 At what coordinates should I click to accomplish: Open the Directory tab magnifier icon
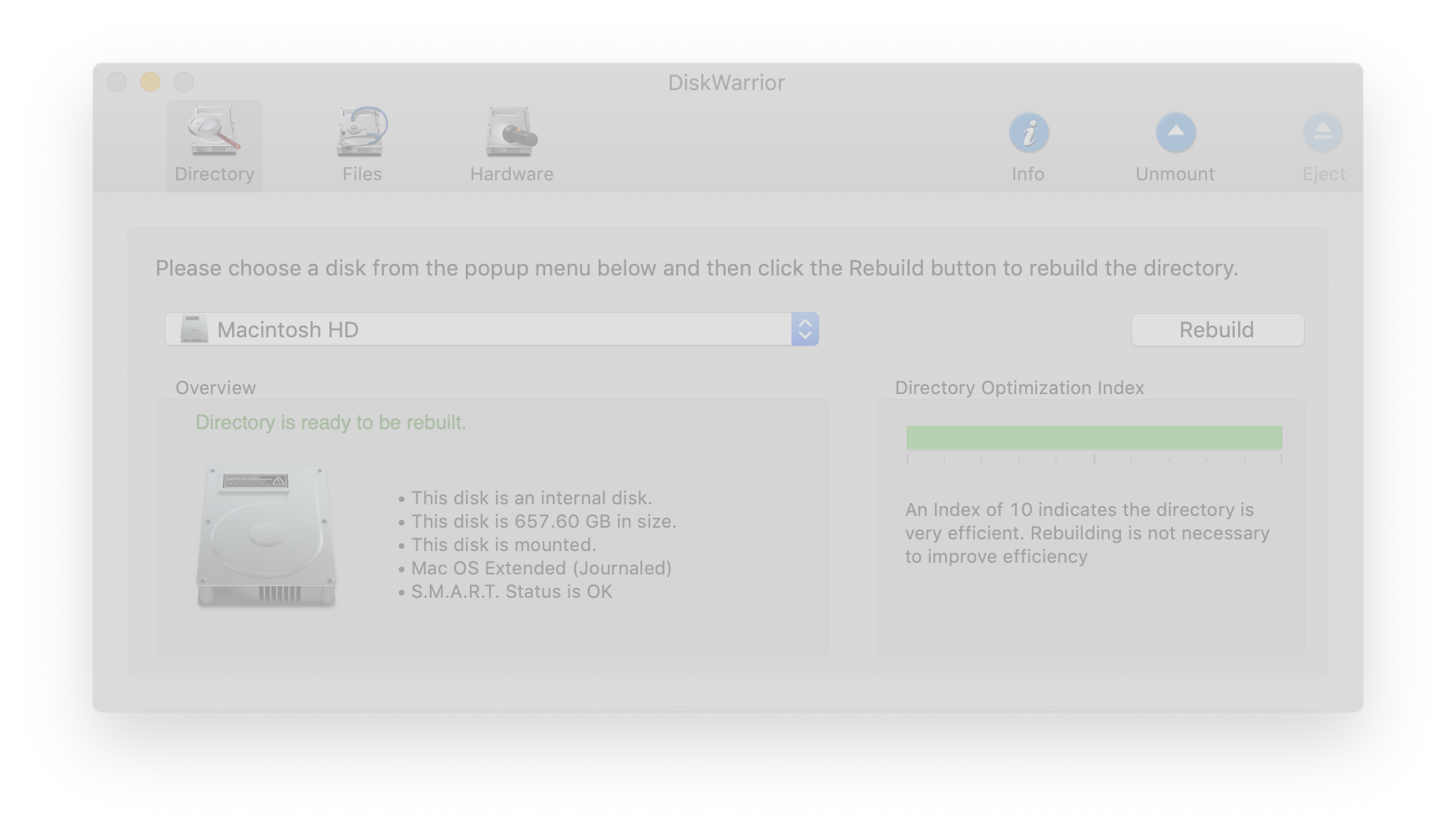214,131
